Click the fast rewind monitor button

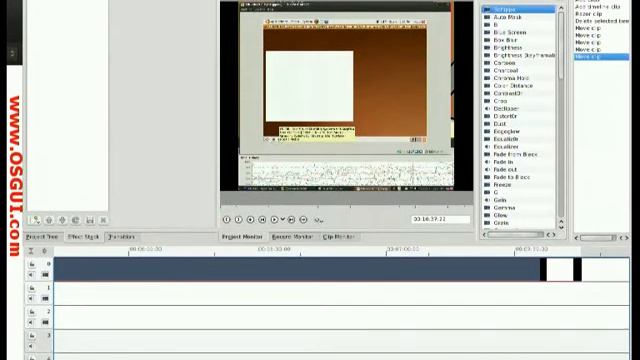click(250, 220)
